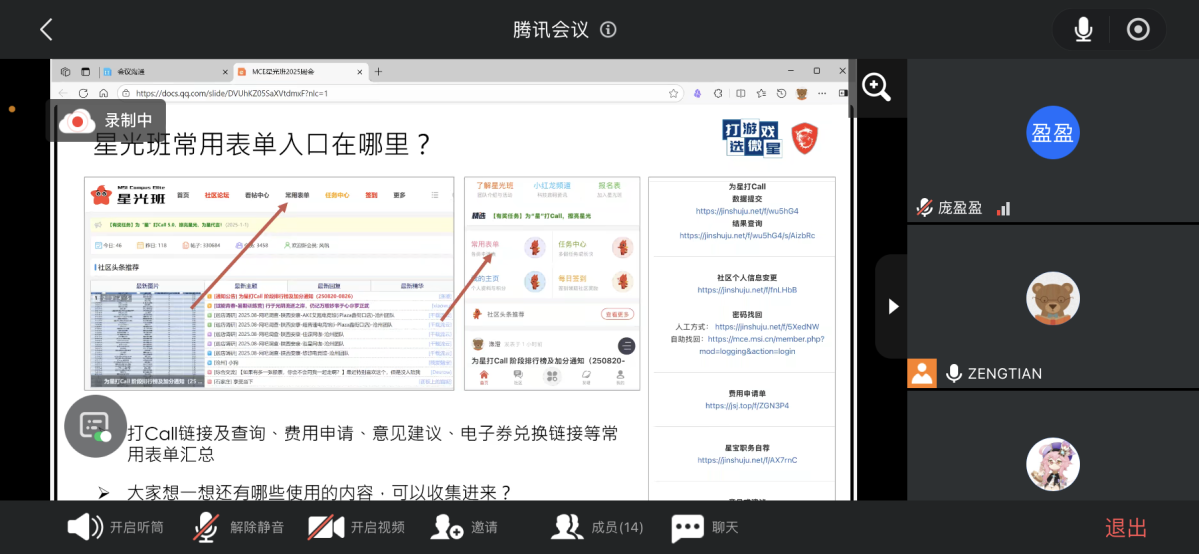Open the 邀请 invite option
The width and height of the screenshot is (1199, 554).
pos(464,527)
